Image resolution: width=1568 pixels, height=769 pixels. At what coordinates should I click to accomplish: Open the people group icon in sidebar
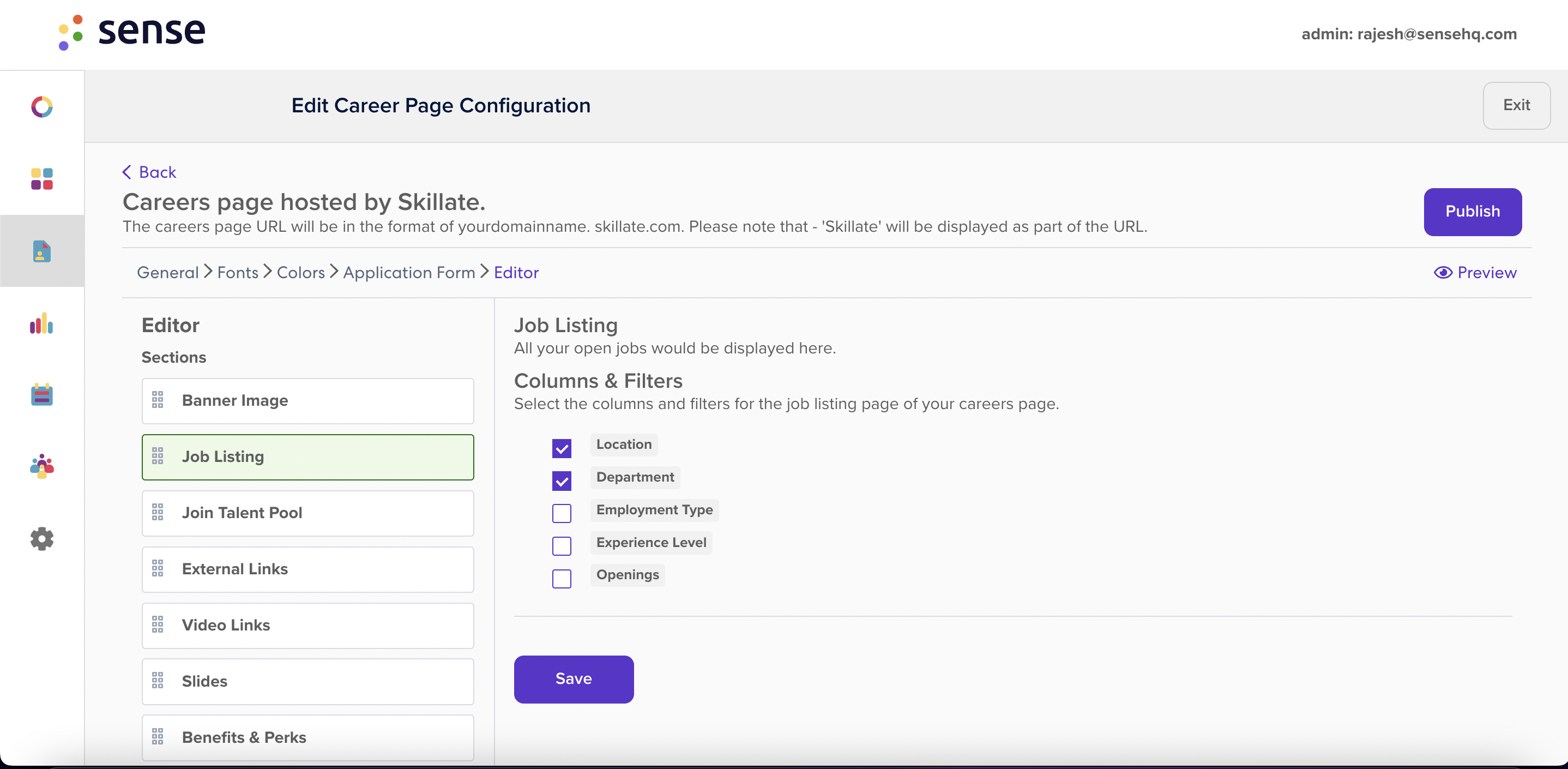[42, 466]
